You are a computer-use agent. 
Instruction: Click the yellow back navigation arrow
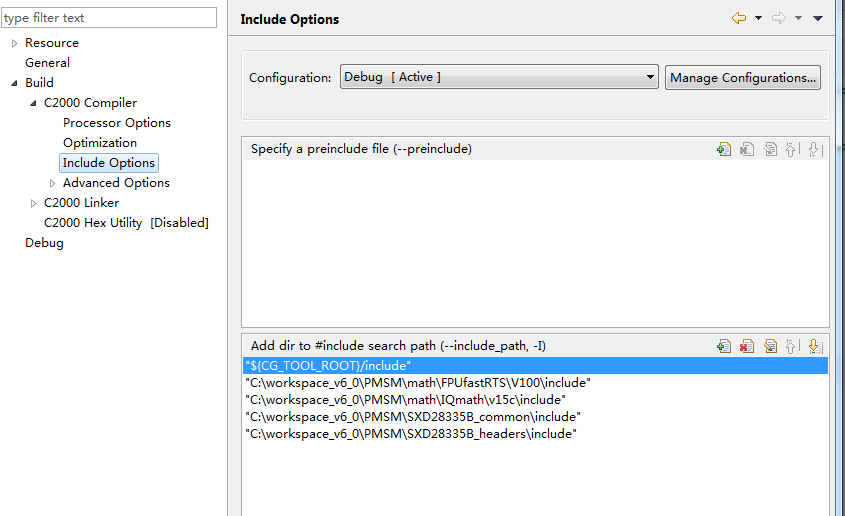point(739,18)
